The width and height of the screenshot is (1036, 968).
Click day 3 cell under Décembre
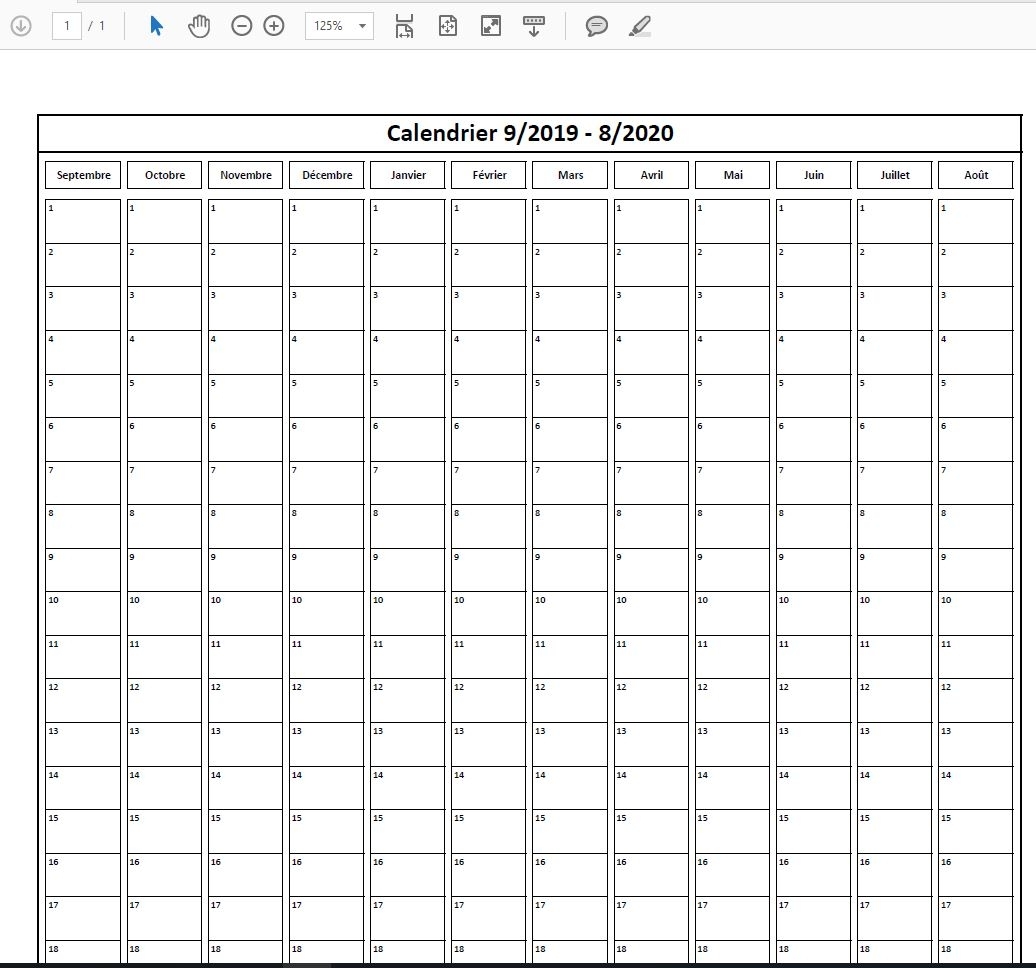pos(327,309)
